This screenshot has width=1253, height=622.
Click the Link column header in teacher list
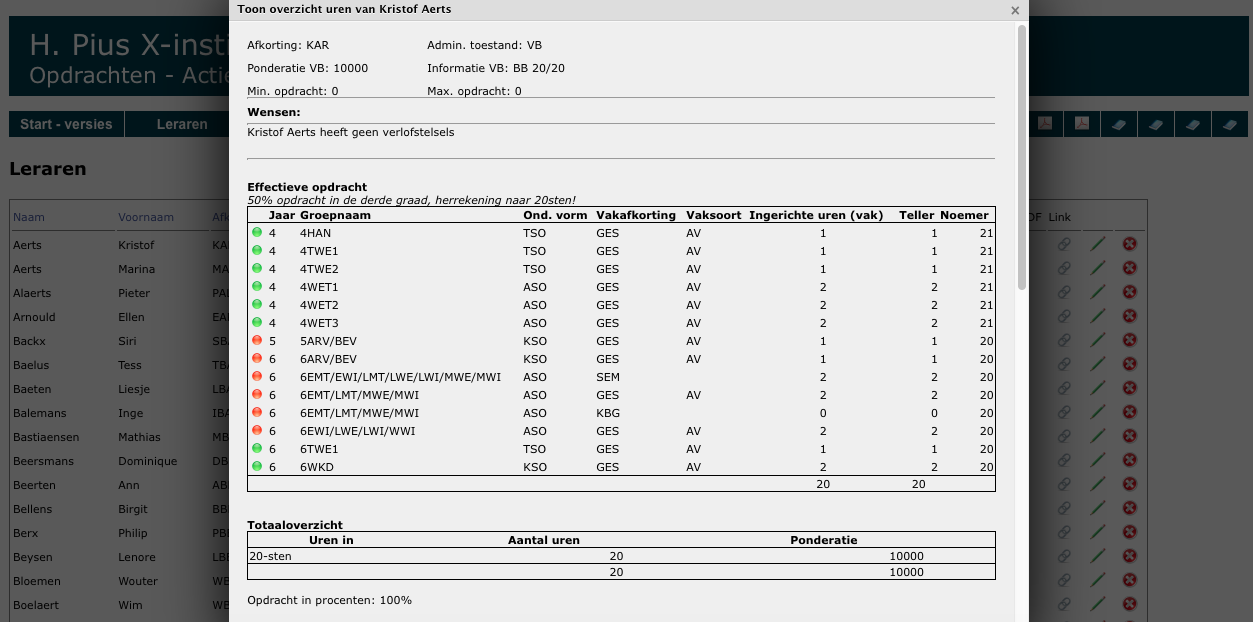coord(1059,217)
